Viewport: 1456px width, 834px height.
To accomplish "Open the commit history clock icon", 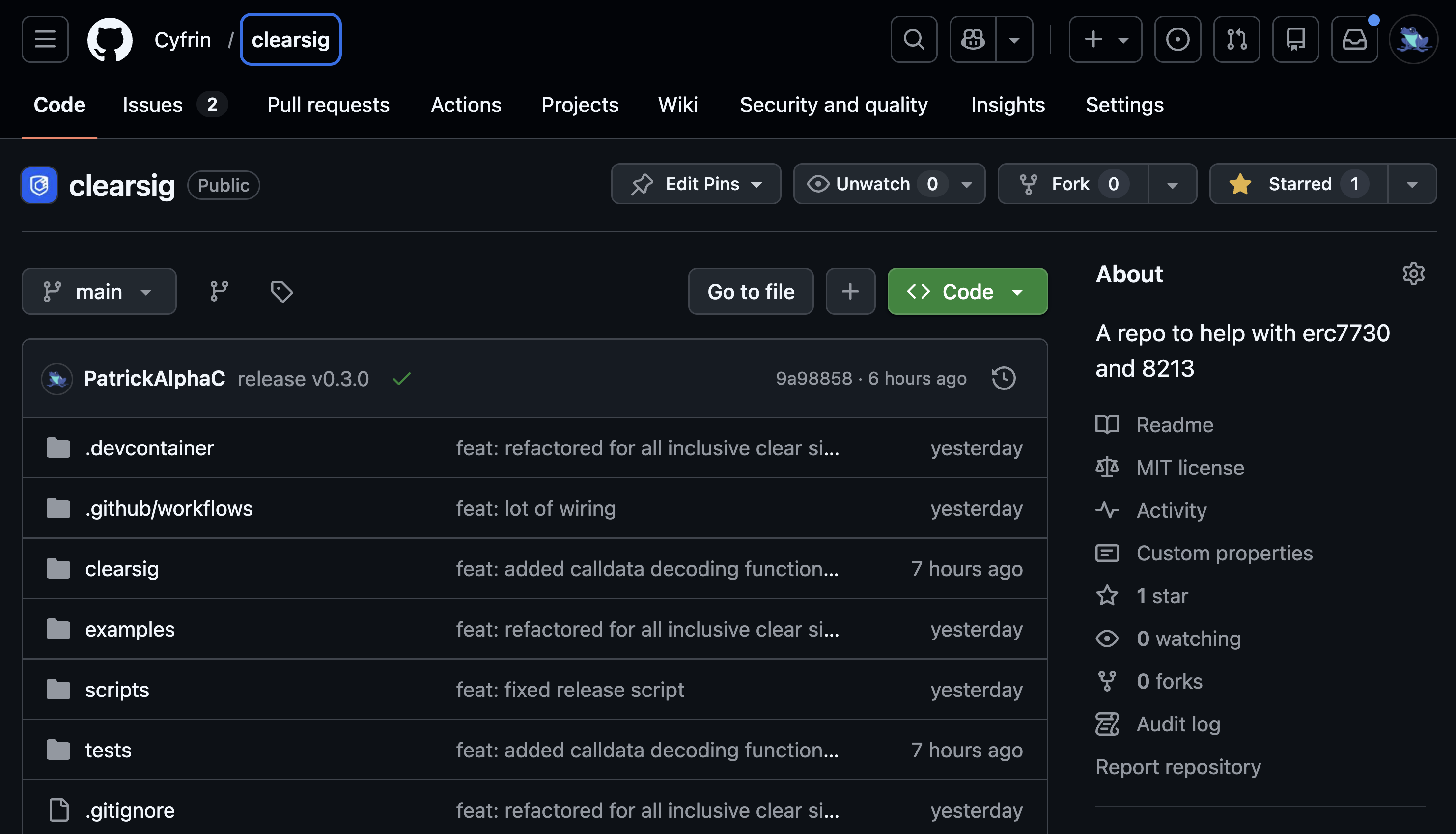I will coord(1004,379).
